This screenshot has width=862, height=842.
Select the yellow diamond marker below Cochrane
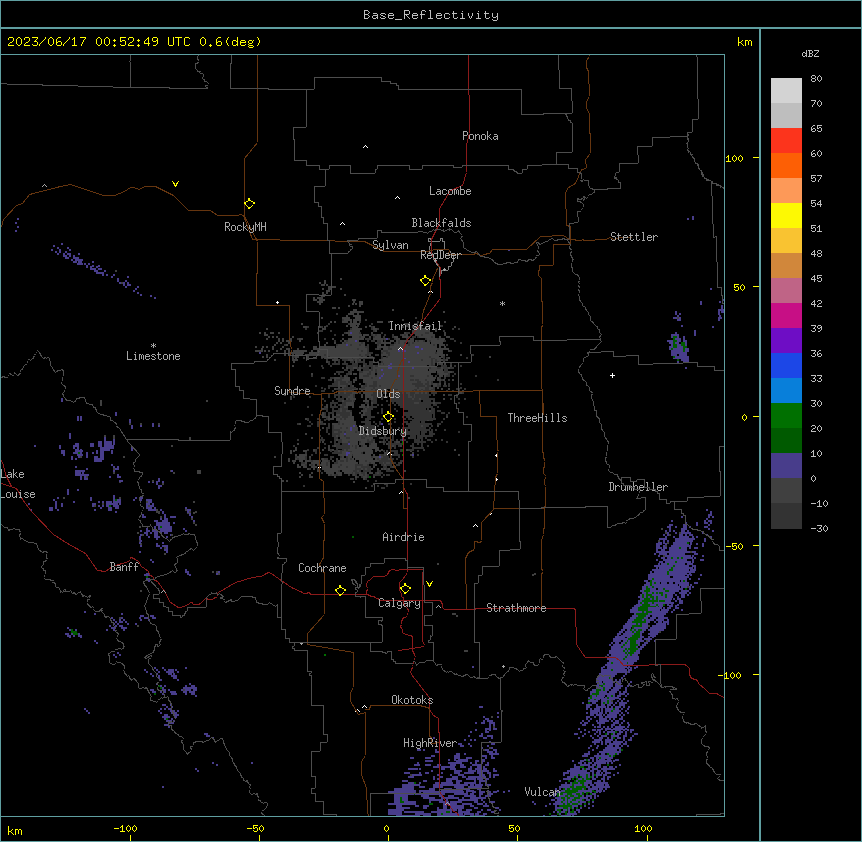(340, 590)
